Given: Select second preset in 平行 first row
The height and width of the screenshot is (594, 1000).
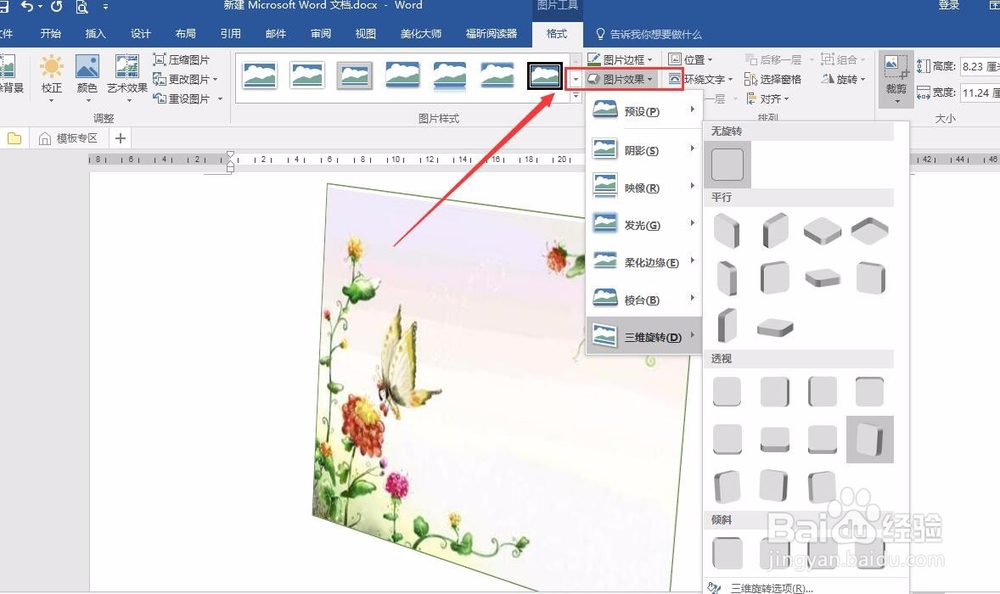Looking at the screenshot, I should 775,230.
